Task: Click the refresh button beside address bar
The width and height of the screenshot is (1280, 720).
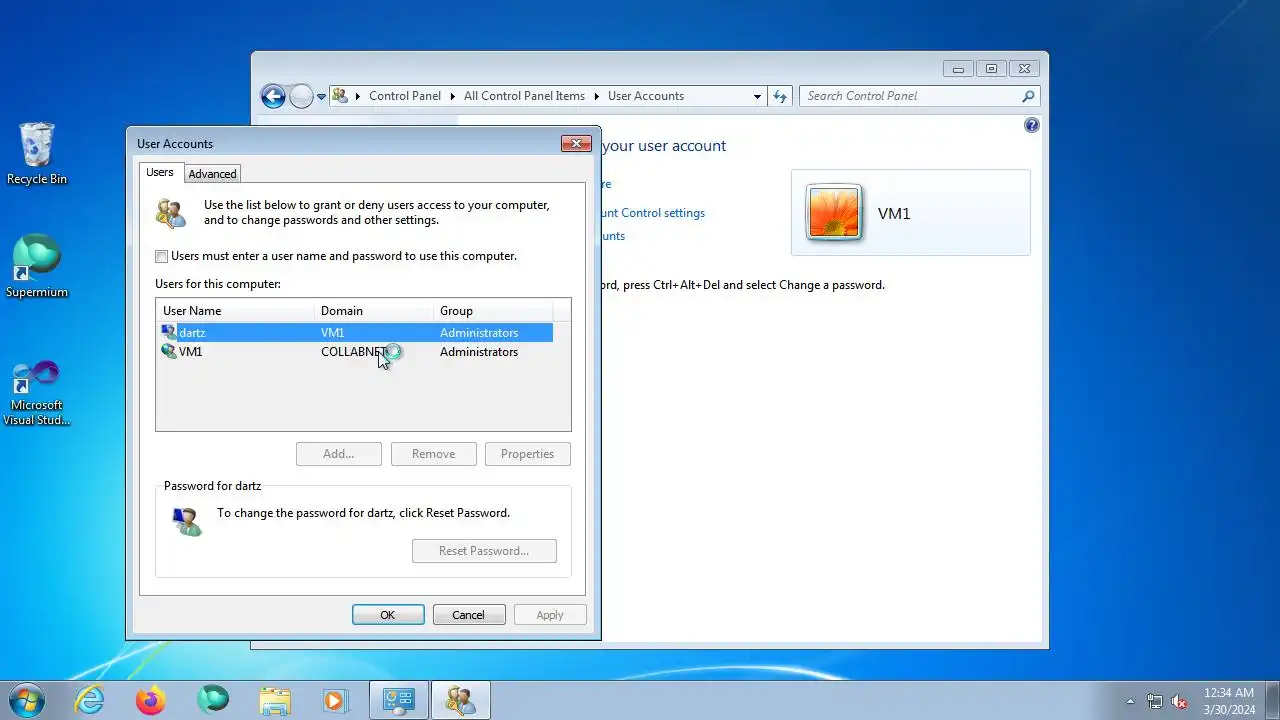Action: (780, 96)
